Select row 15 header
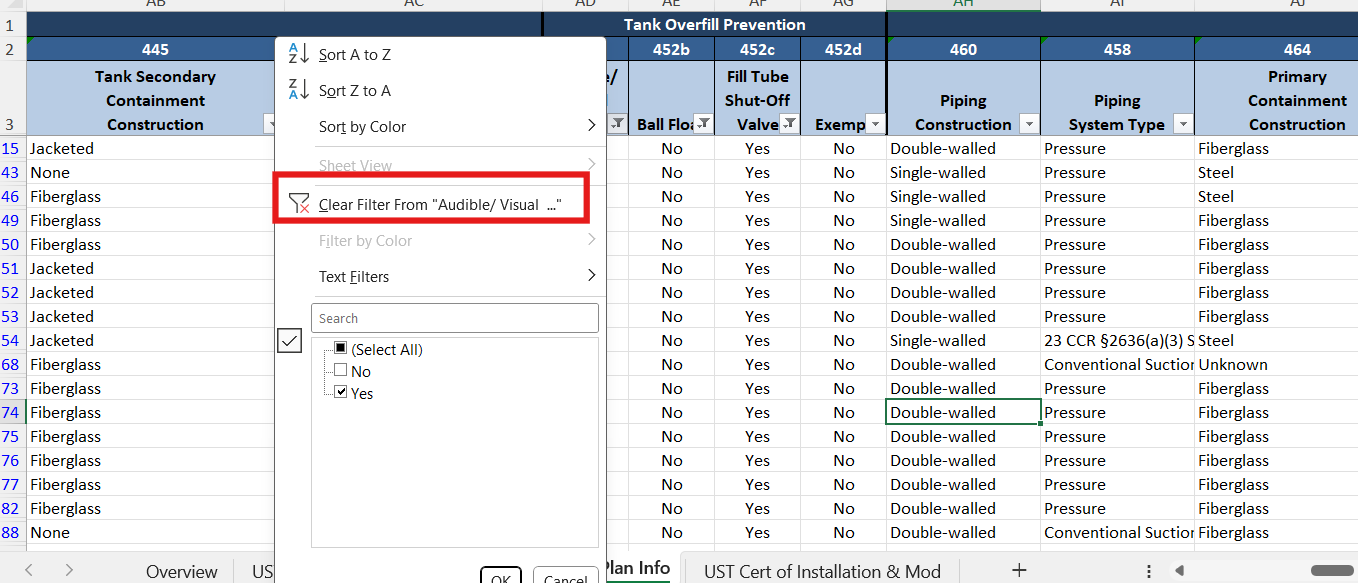1358x583 pixels. (12, 148)
